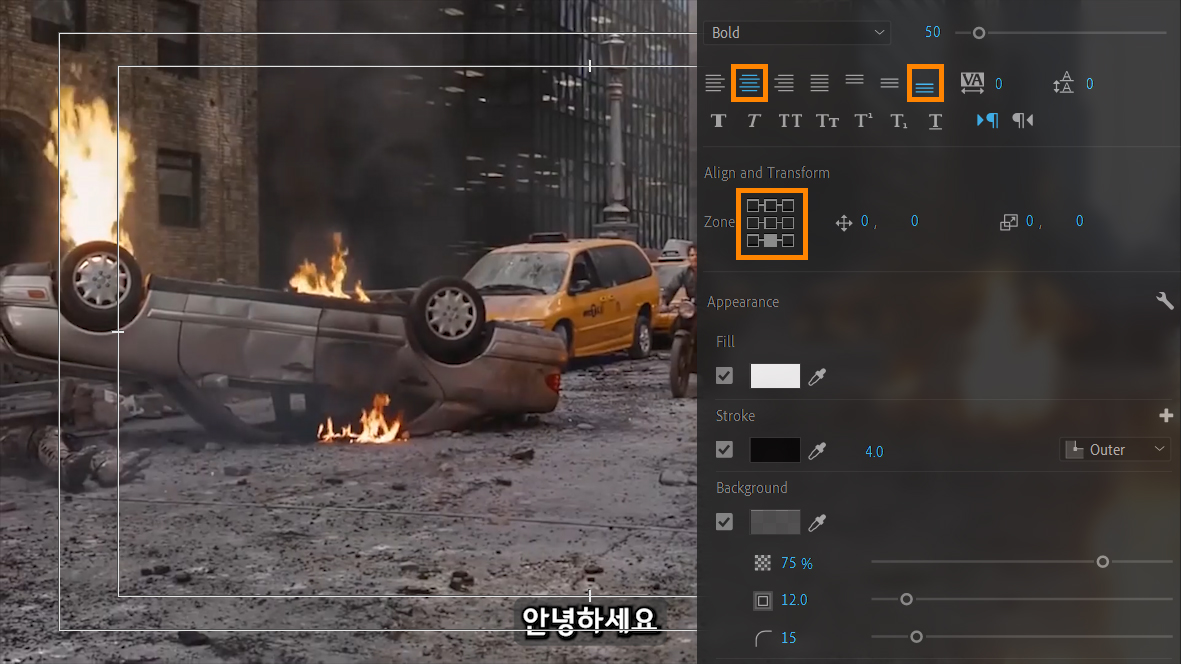The height and width of the screenshot is (664, 1181).
Task: Pick Background color with eyedropper
Action: click(817, 522)
